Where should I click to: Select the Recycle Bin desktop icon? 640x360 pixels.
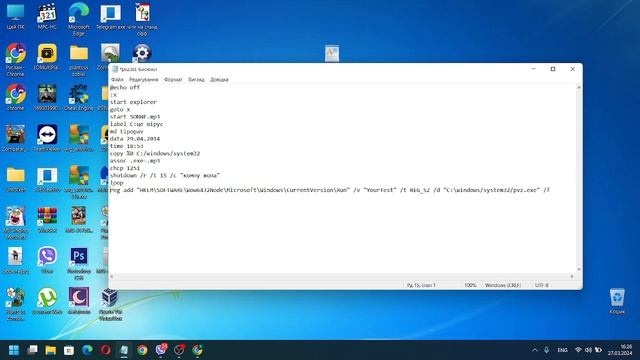(x=617, y=301)
